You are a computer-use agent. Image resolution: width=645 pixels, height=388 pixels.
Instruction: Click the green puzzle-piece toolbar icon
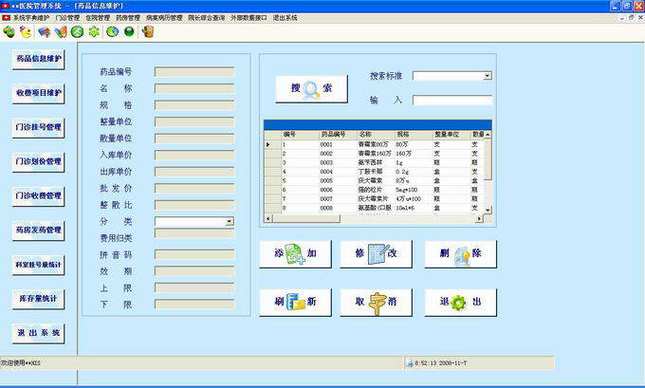(x=95, y=32)
